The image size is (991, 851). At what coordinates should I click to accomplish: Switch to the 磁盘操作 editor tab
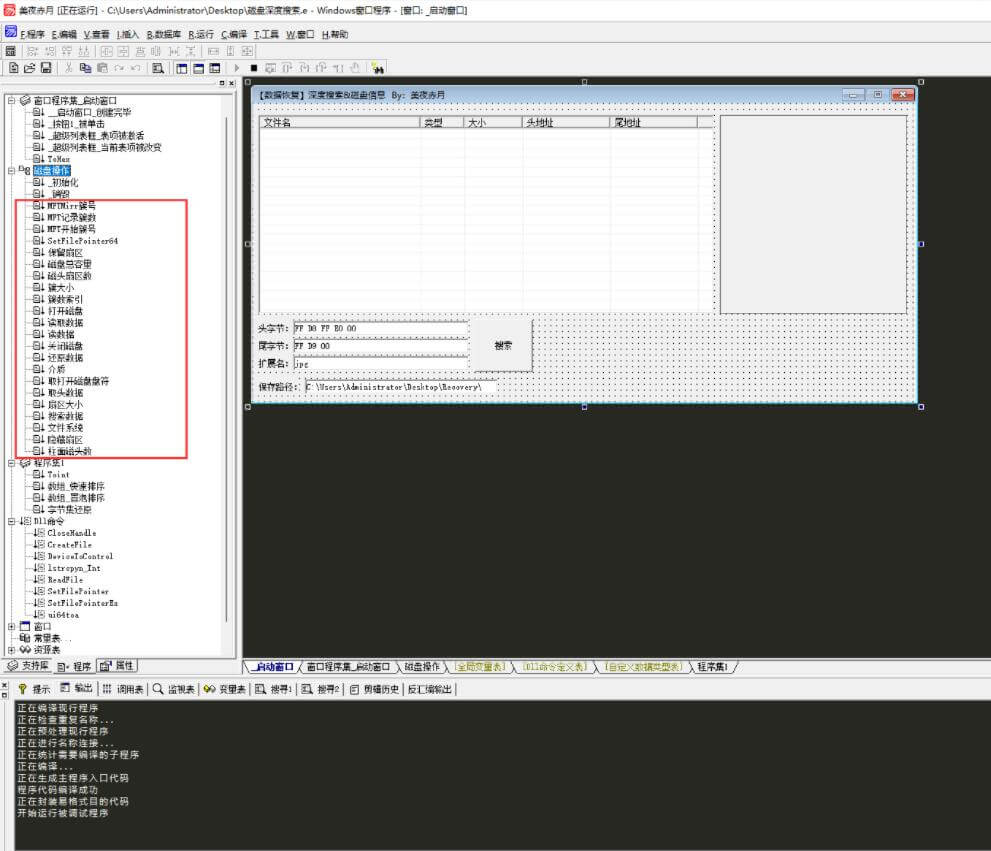pyautogui.click(x=421, y=666)
